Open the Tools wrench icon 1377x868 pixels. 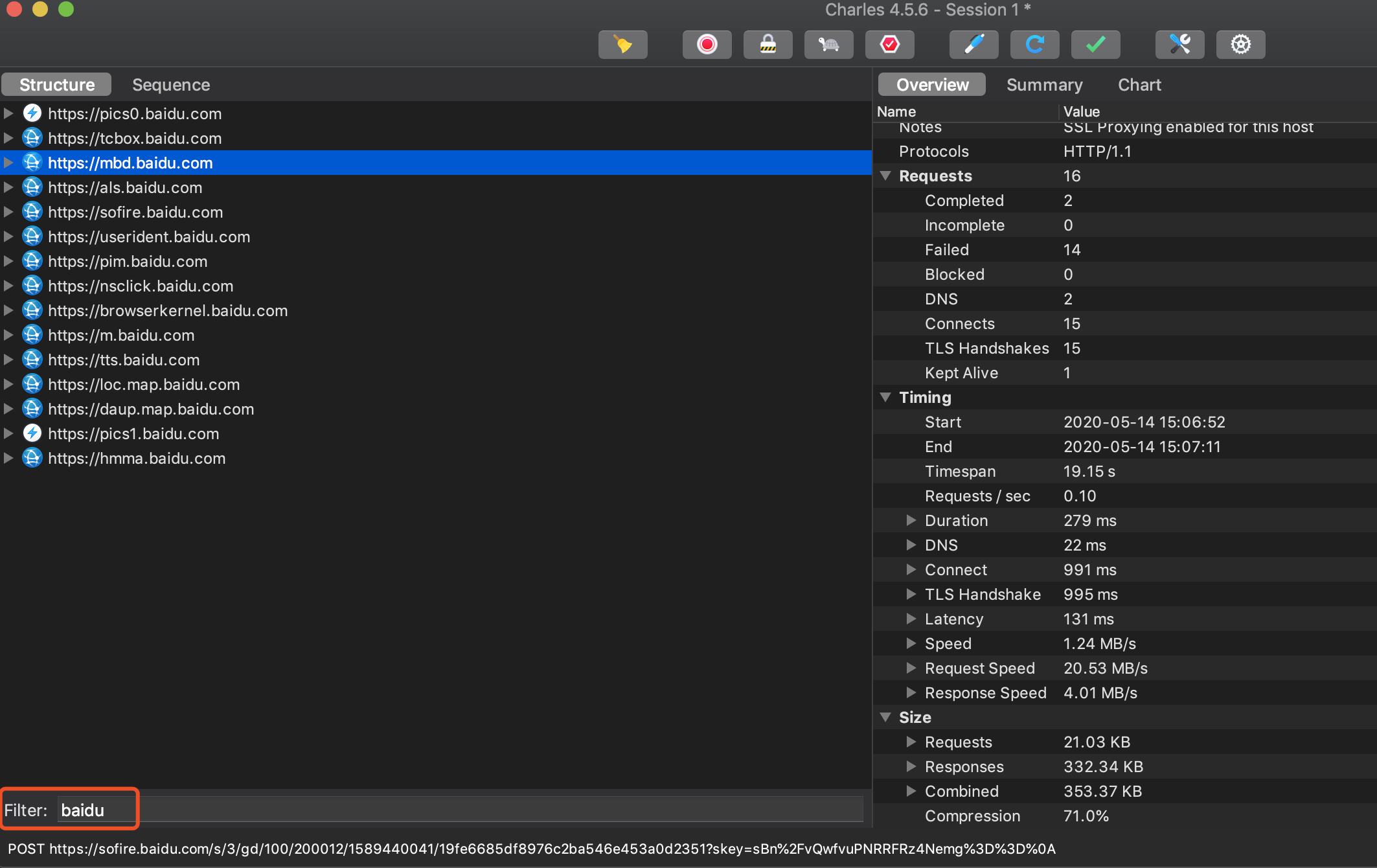1179,45
